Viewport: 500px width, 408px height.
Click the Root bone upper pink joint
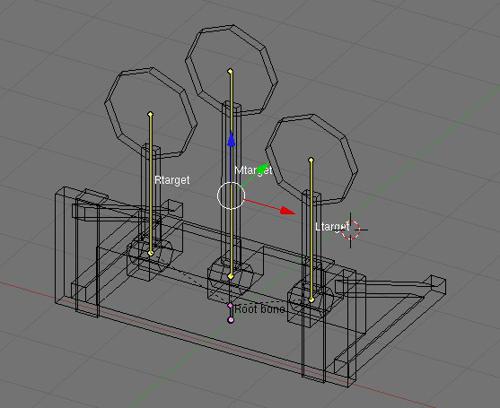[x=230, y=305]
